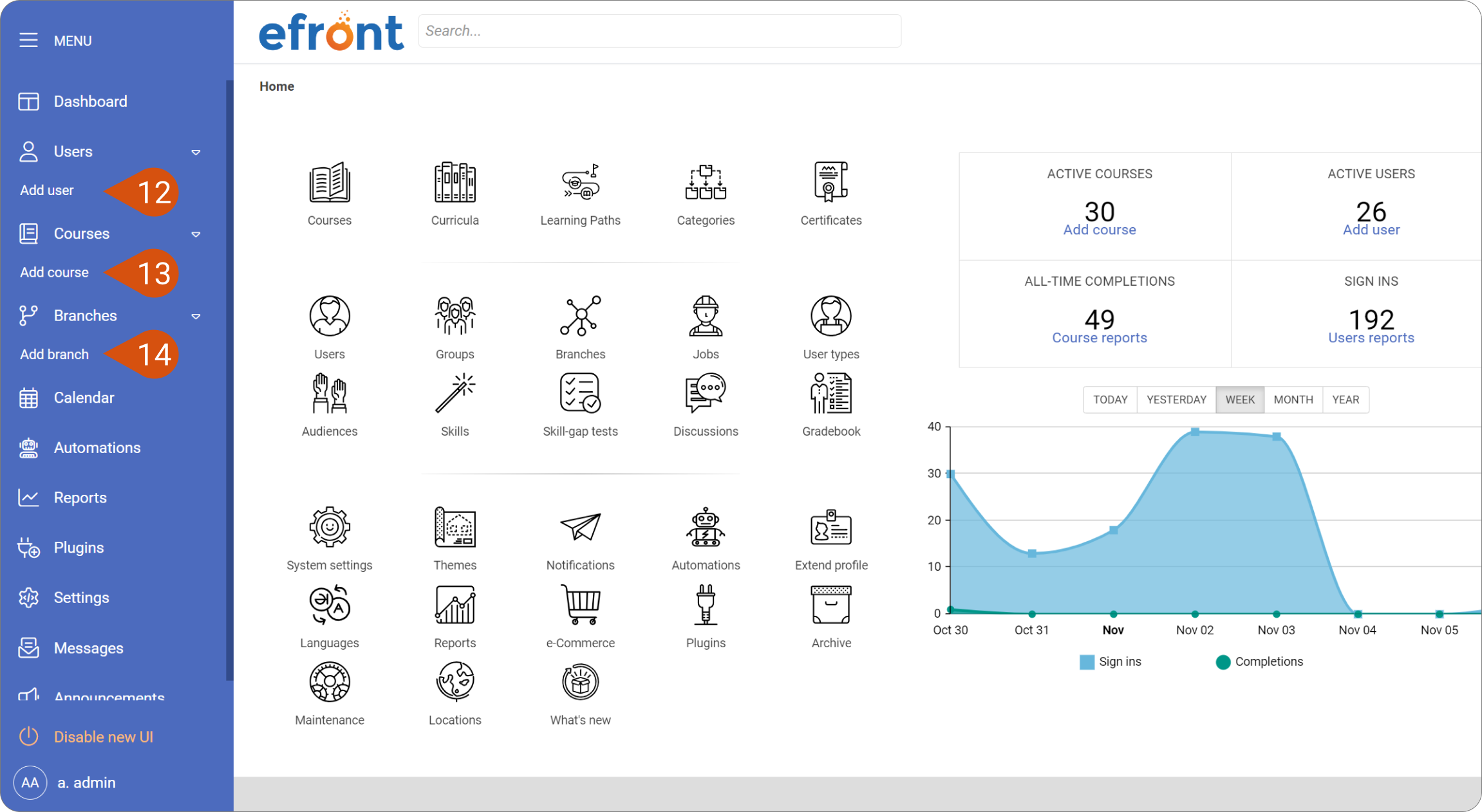
Task: Collapse the Branches sidebar section
Action: (196, 316)
